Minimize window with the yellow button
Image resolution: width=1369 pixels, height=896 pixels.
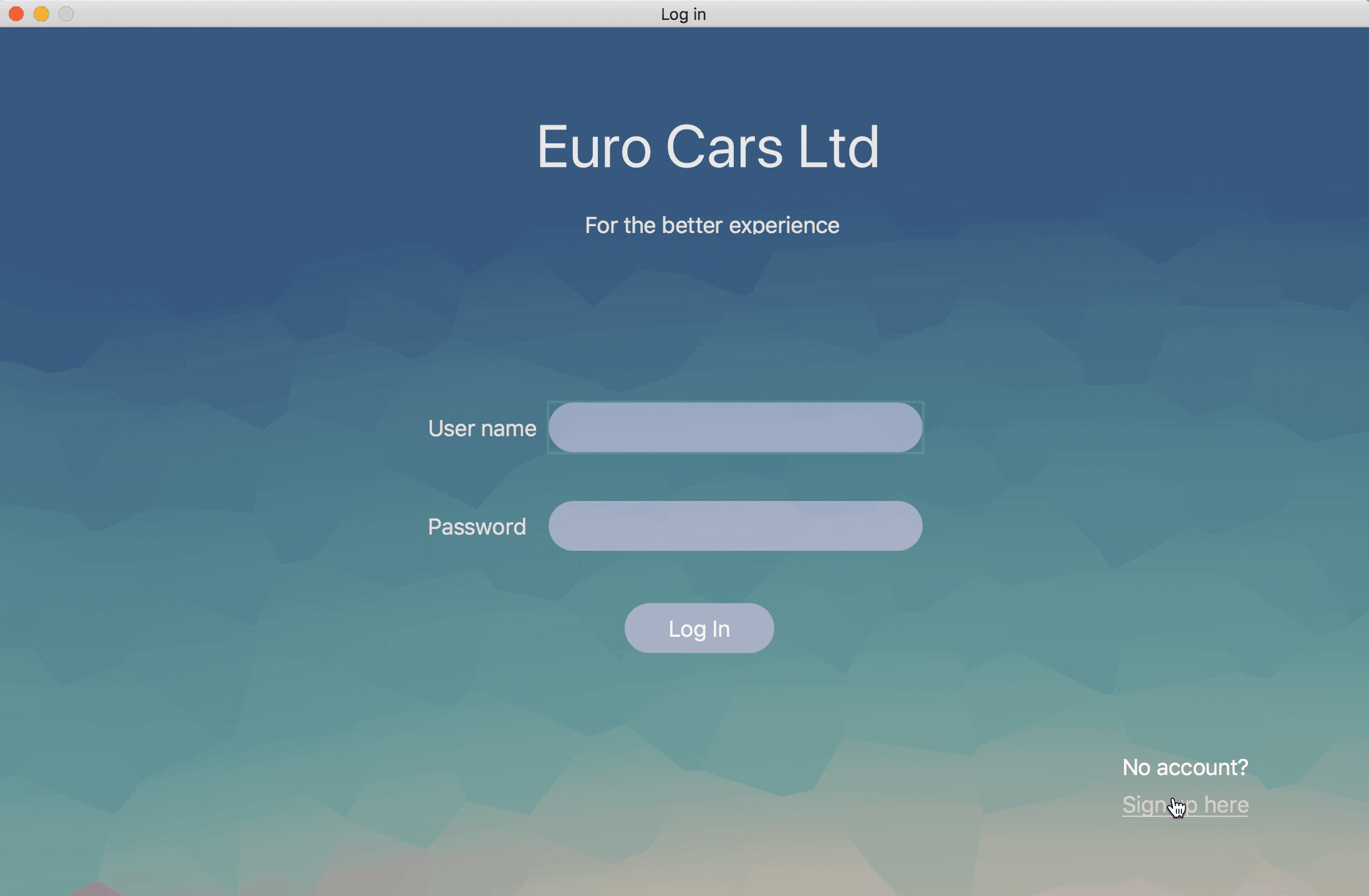41,14
